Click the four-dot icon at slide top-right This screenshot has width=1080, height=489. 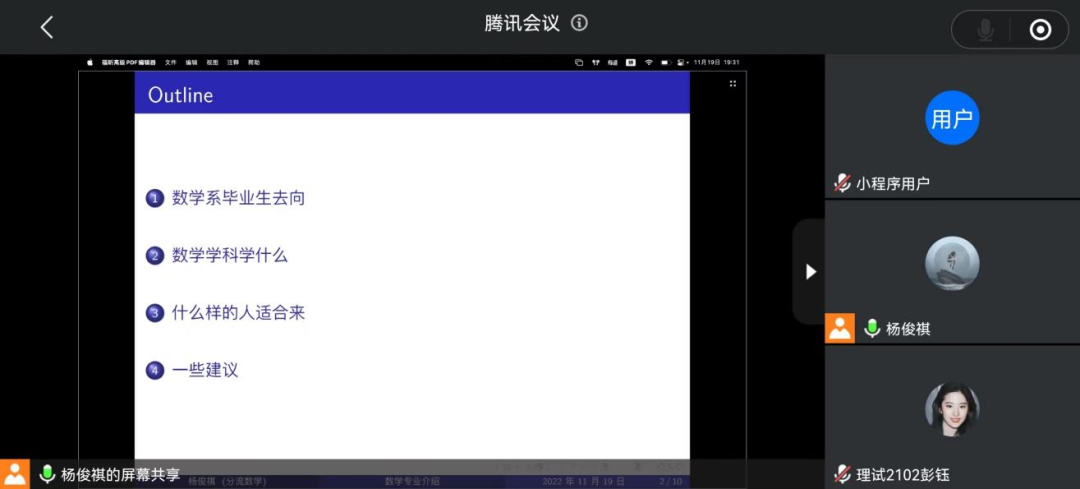pyautogui.click(x=733, y=83)
